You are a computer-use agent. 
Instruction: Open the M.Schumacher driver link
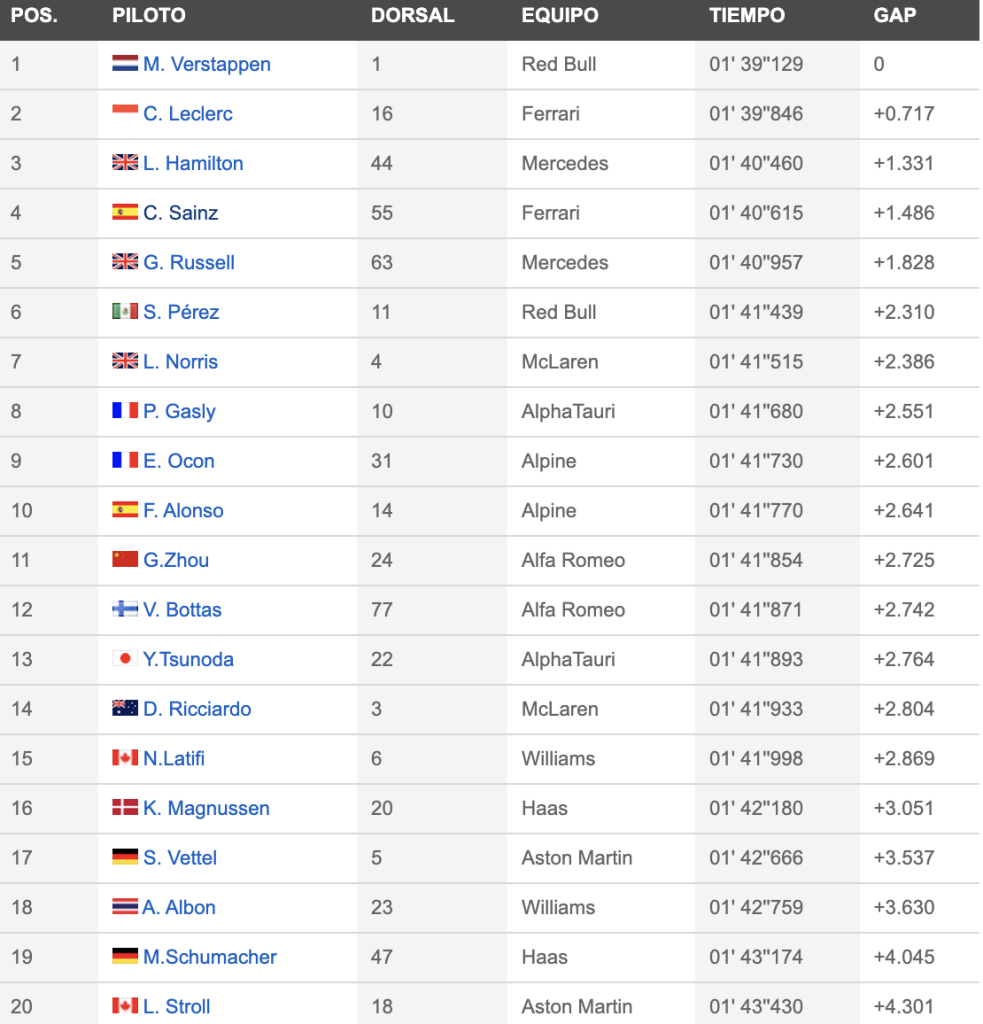[210, 957]
